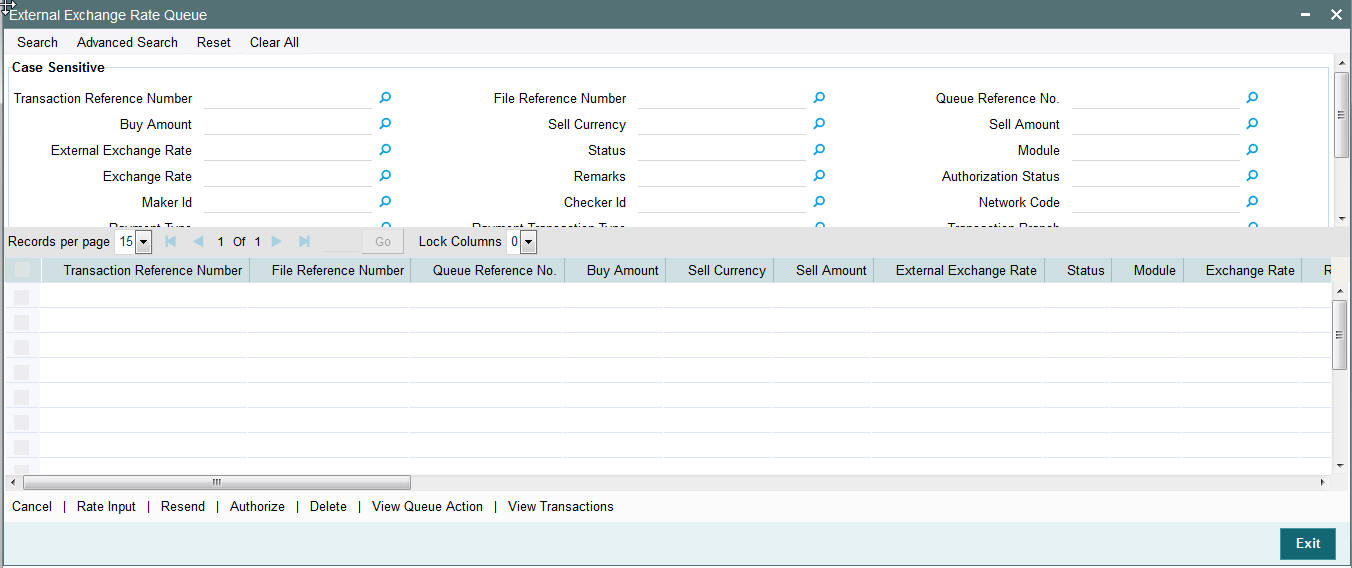
Task: Click into the Network Code input field
Action: click(1156, 202)
